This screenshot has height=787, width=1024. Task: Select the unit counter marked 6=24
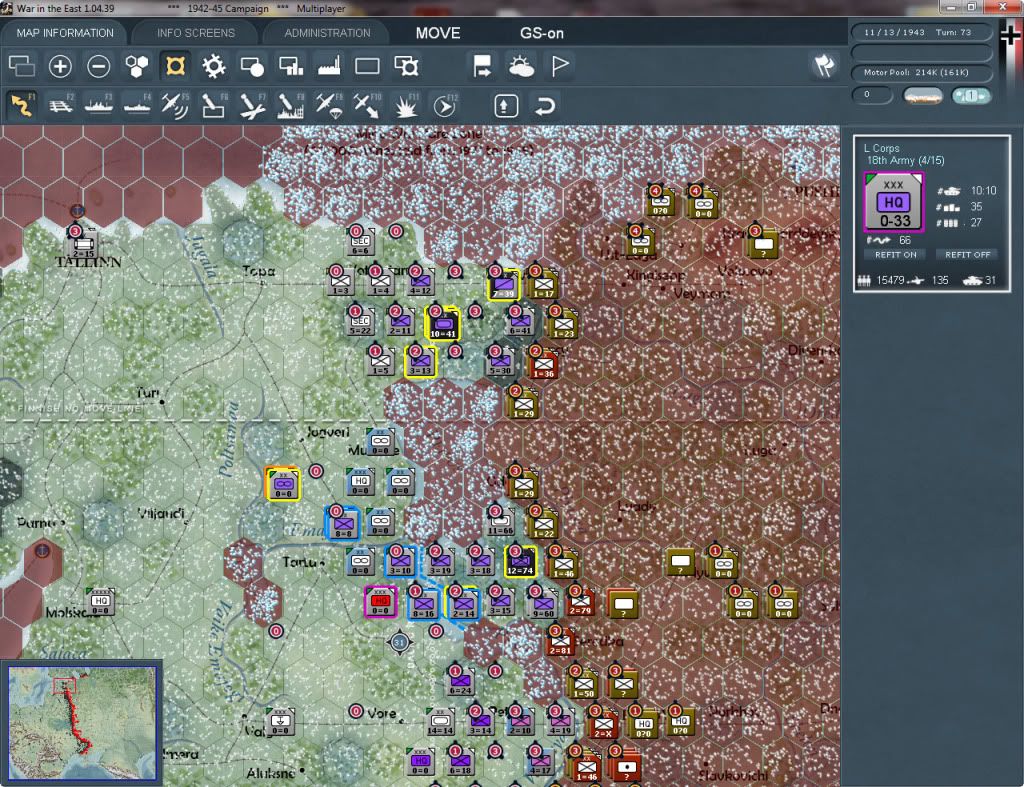click(460, 683)
